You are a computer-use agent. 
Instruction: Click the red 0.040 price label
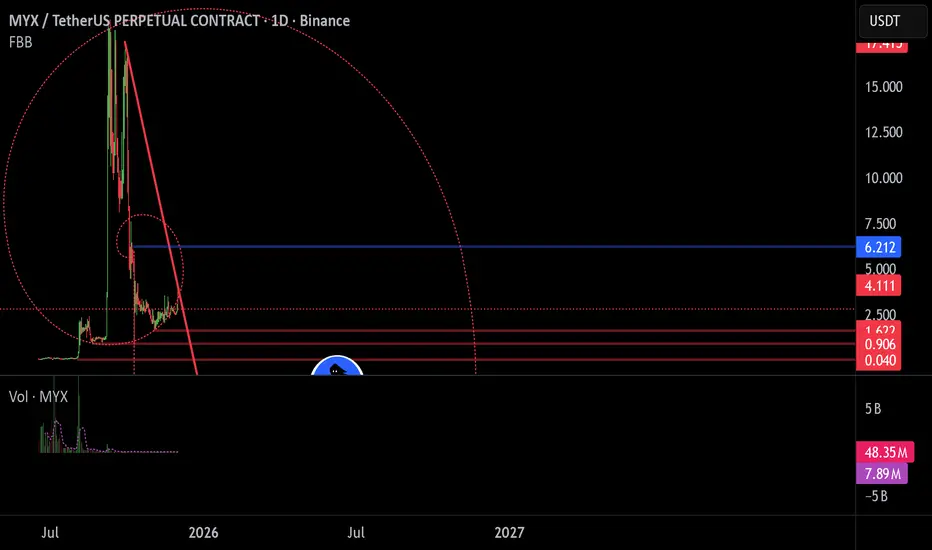(879, 361)
